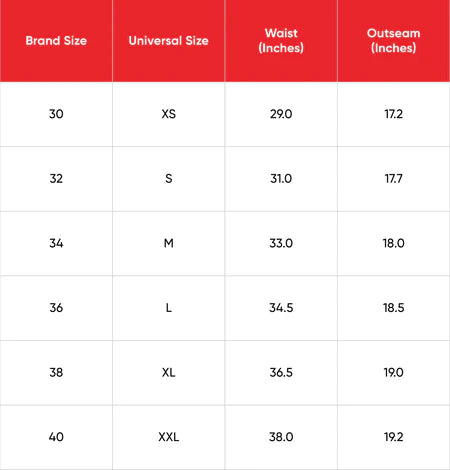Click the Outseam (Inches) header

394,41
